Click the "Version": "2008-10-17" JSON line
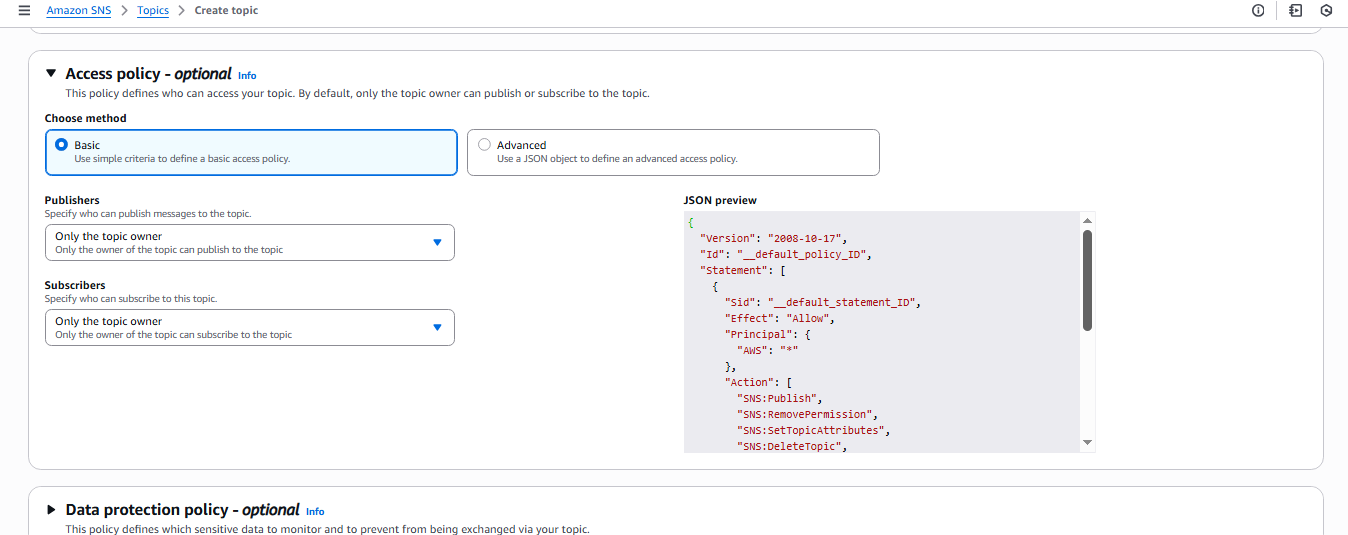This screenshot has height=535, width=1348. (773, 238)
